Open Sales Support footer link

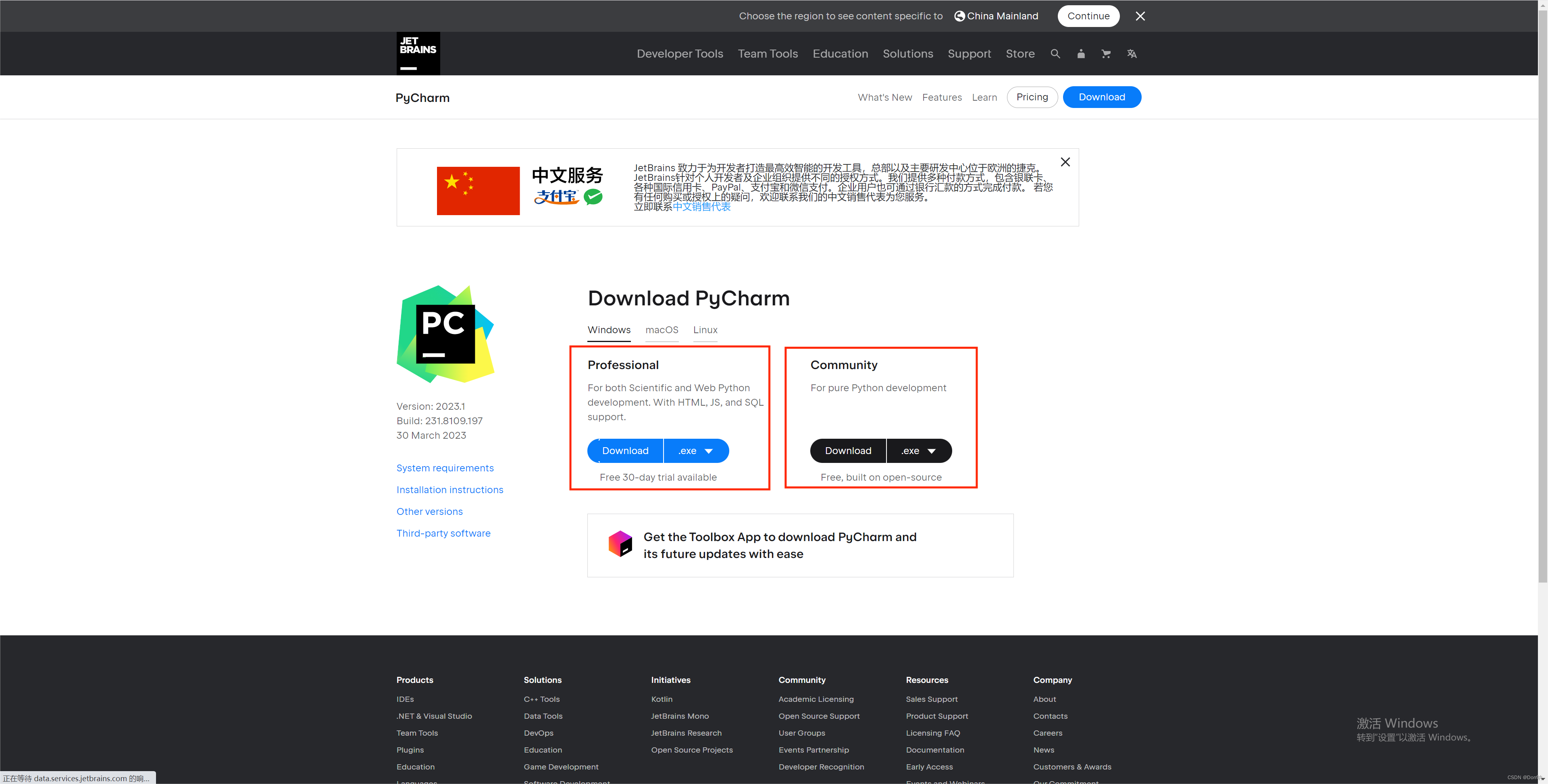(932, 699)
